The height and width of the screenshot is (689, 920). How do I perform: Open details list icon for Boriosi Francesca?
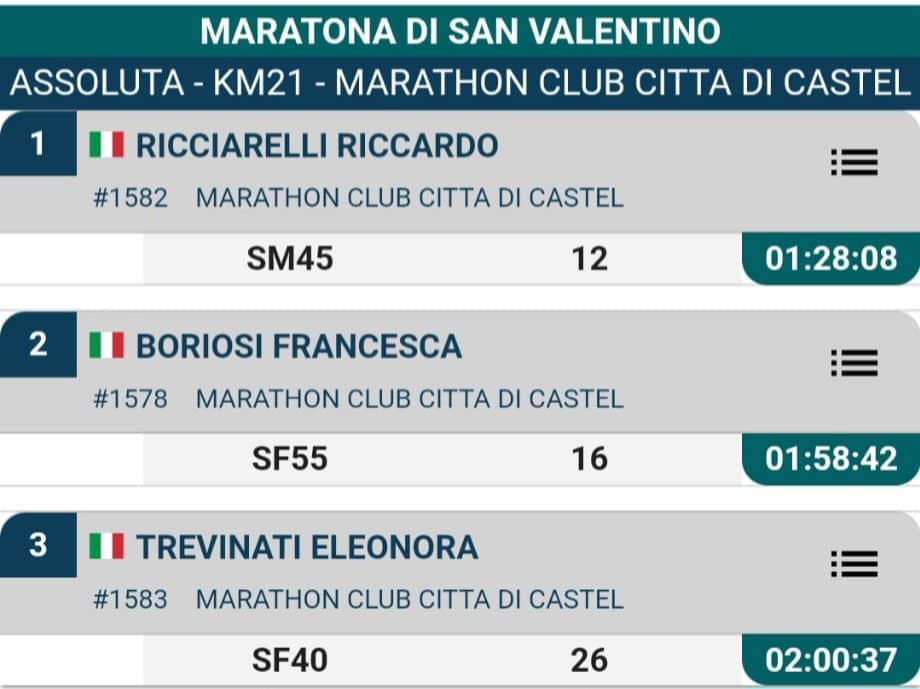click(854, 363)
